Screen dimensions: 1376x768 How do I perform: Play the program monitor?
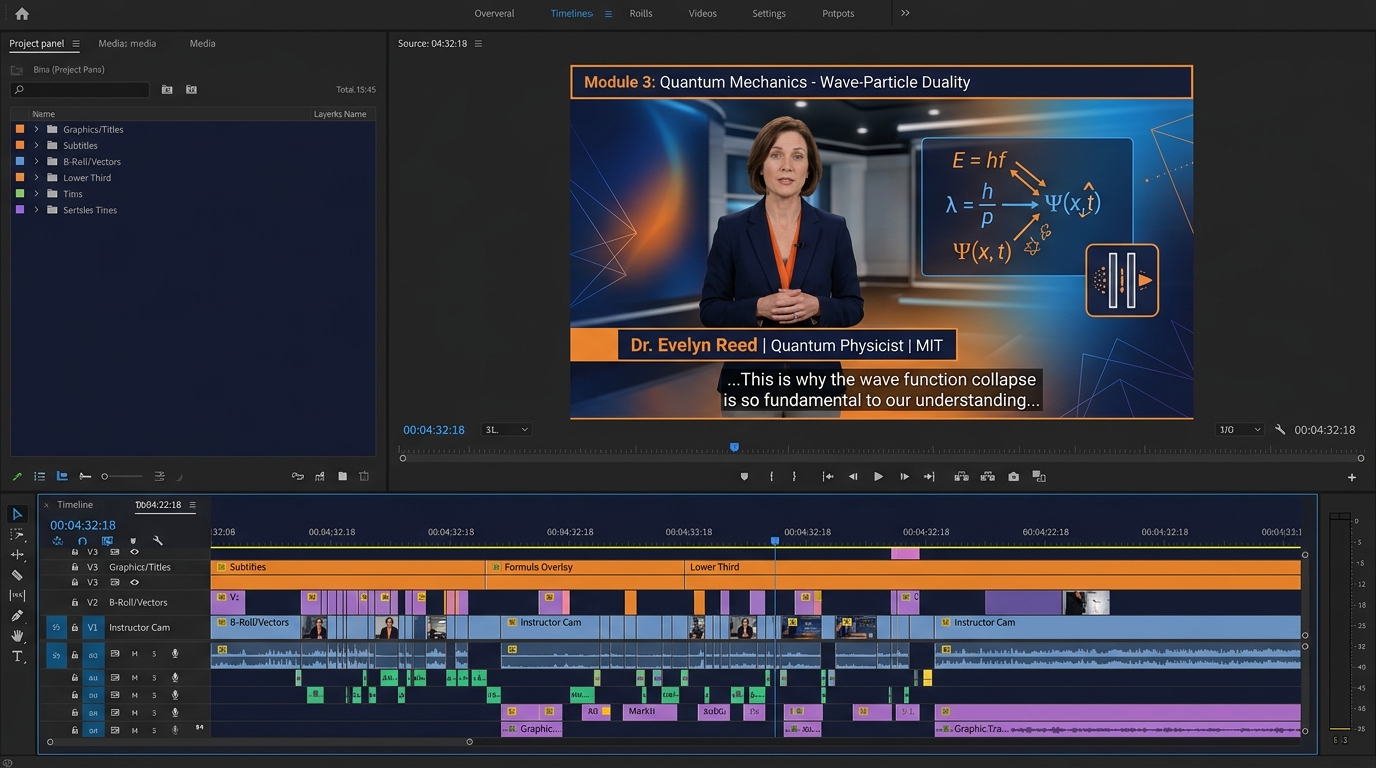878,477
